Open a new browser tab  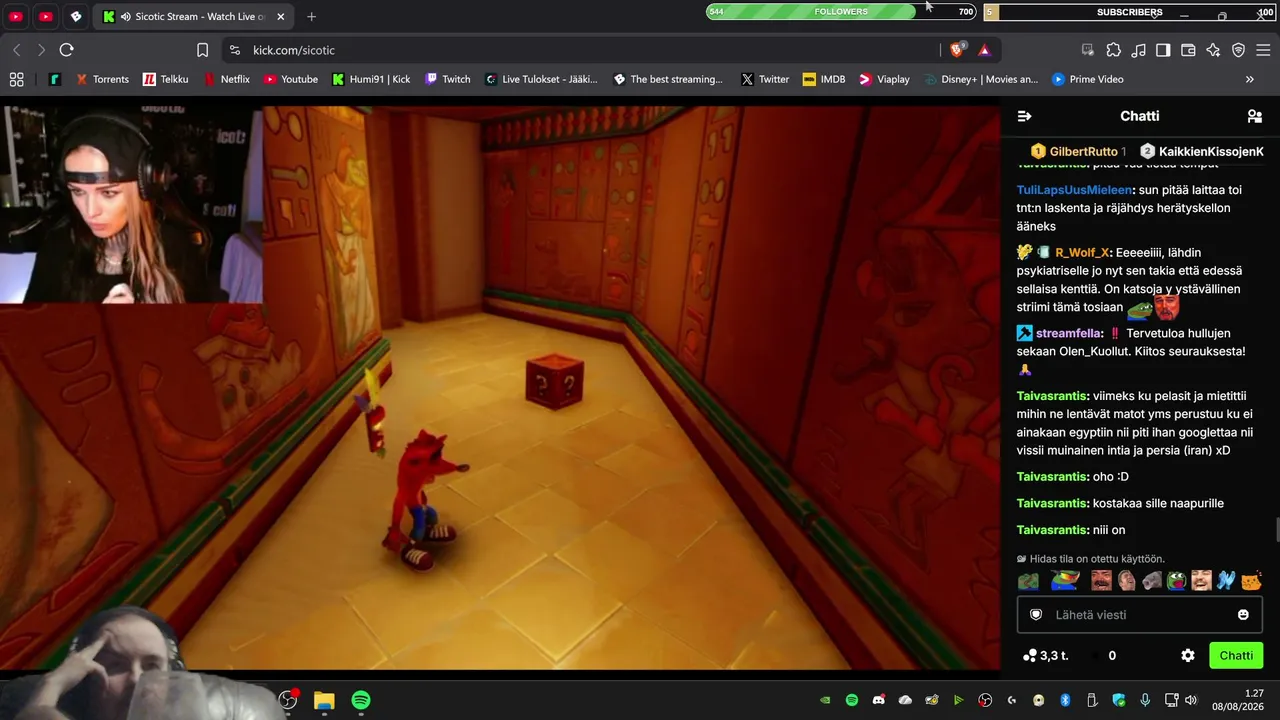tap(312, 17)
